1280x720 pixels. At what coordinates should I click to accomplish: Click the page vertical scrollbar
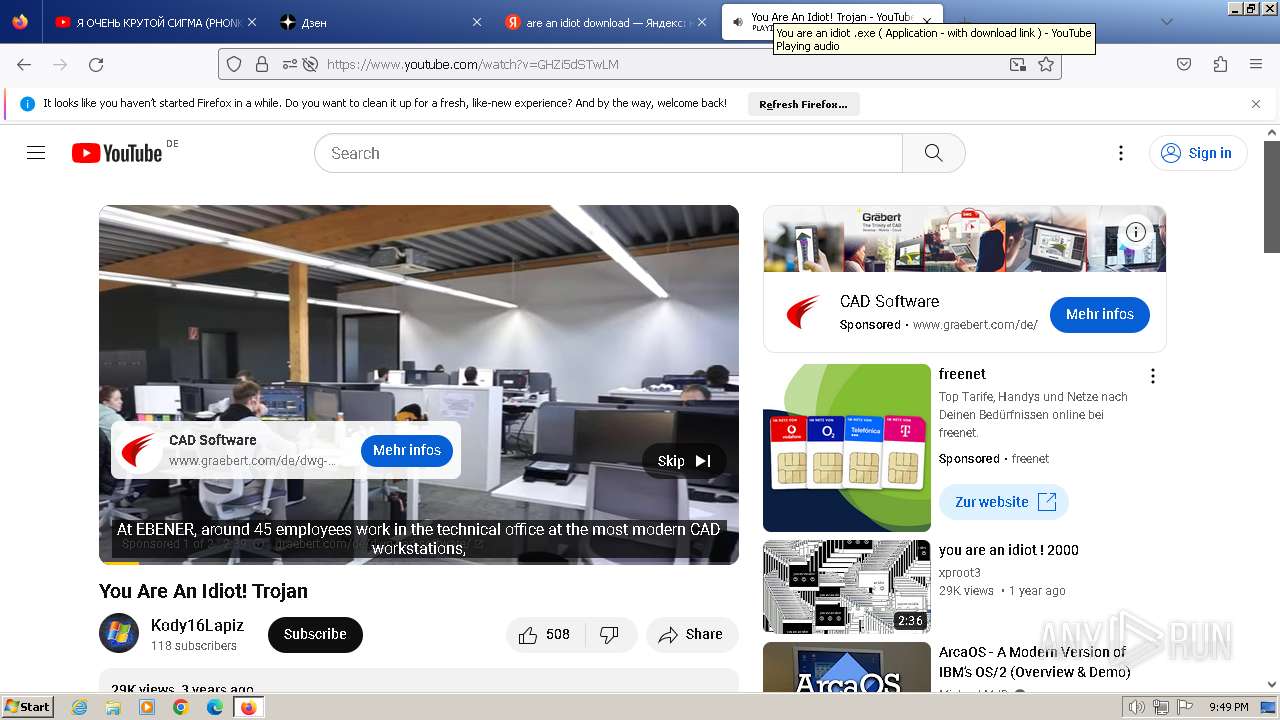[1272, 197]
